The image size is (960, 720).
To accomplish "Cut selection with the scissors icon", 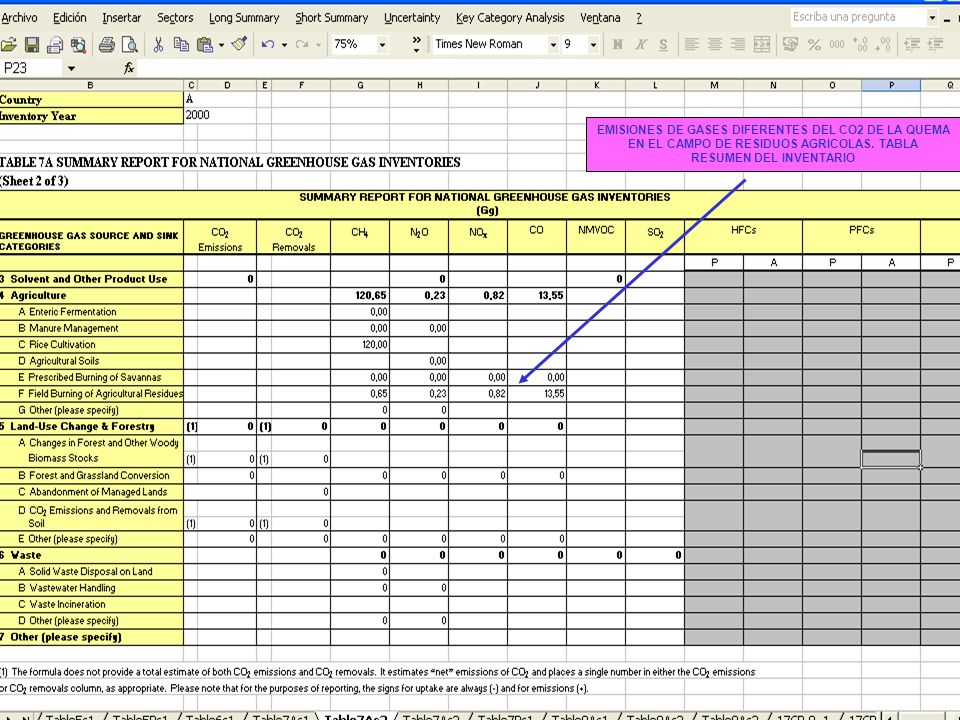I will (x=158, y=44).
